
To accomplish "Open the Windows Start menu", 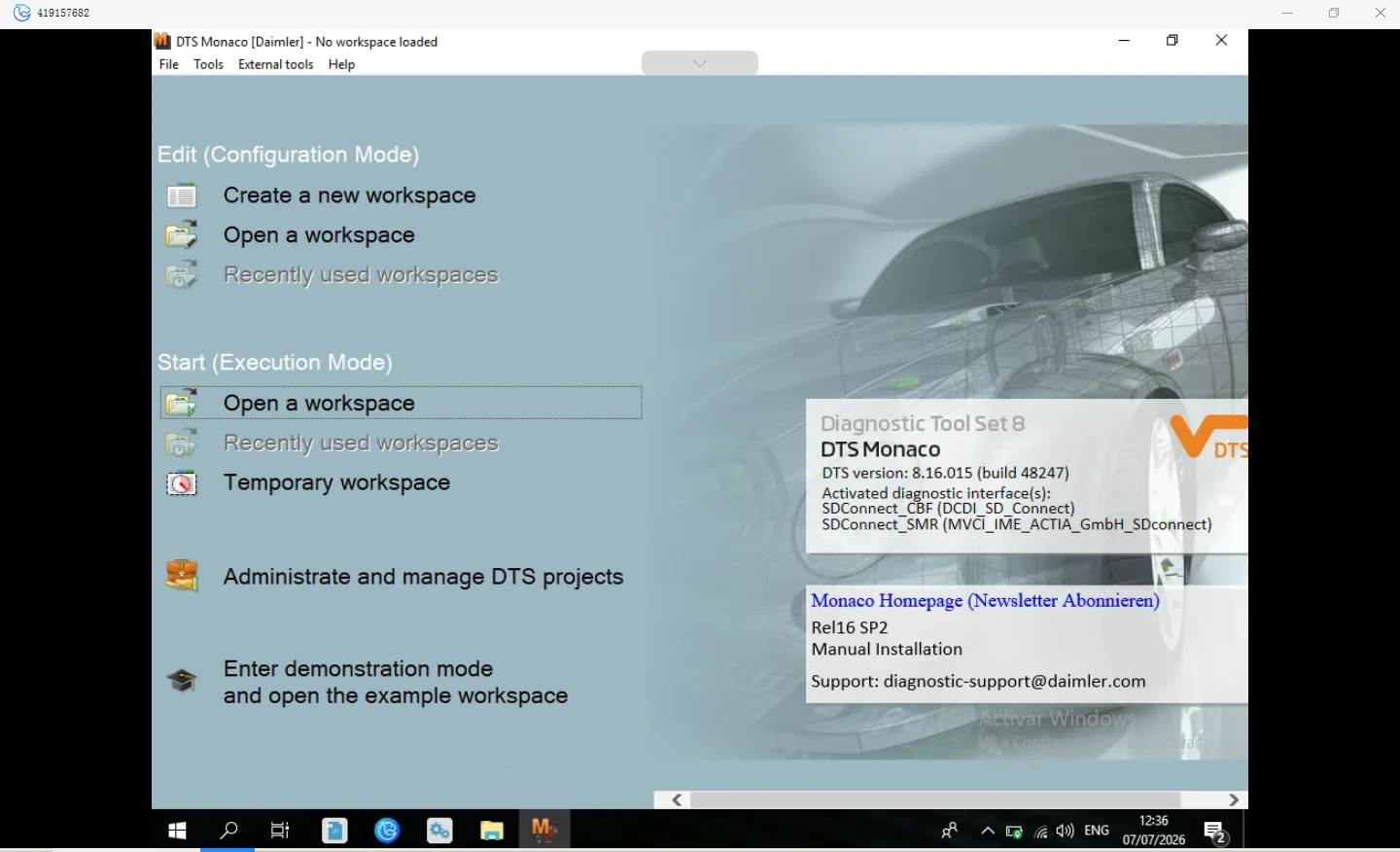I will pyautogui.click(x=177, y=831).
